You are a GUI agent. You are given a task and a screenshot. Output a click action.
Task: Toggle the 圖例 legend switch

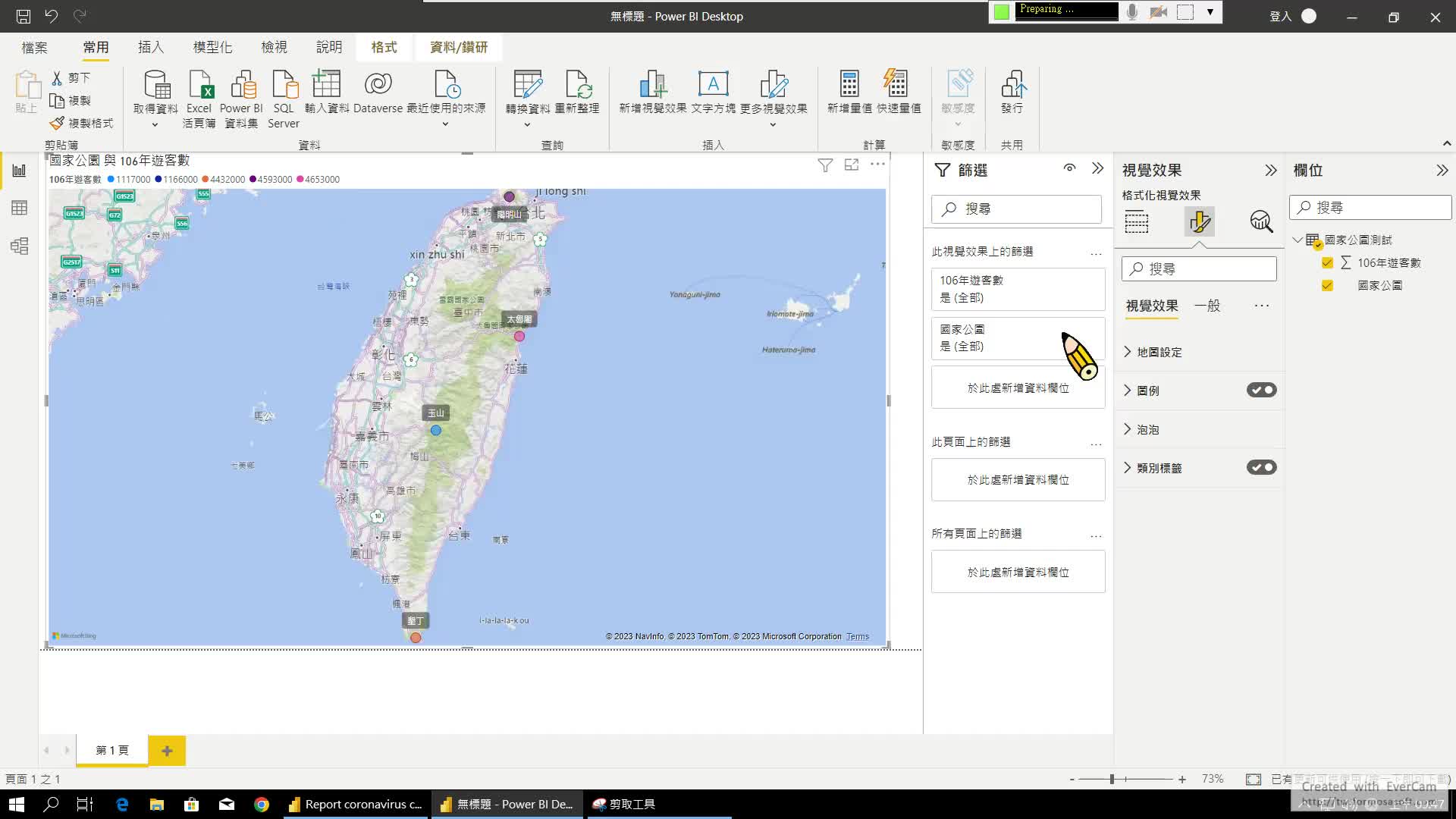1262,391
